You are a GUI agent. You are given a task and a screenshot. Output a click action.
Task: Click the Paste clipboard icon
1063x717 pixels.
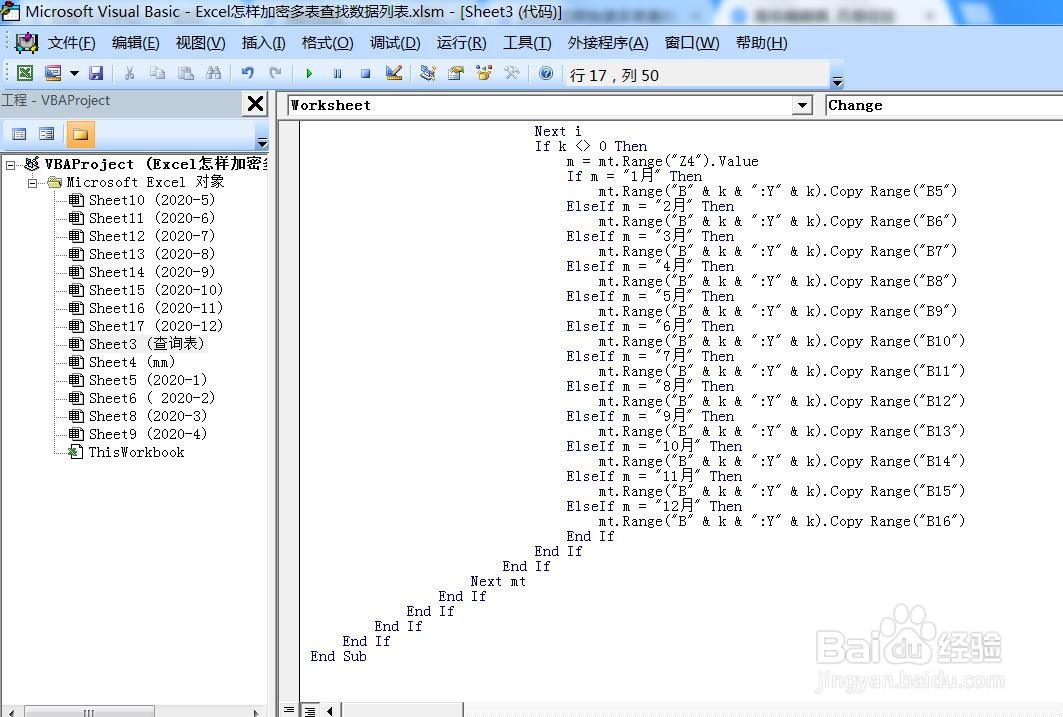185,73
